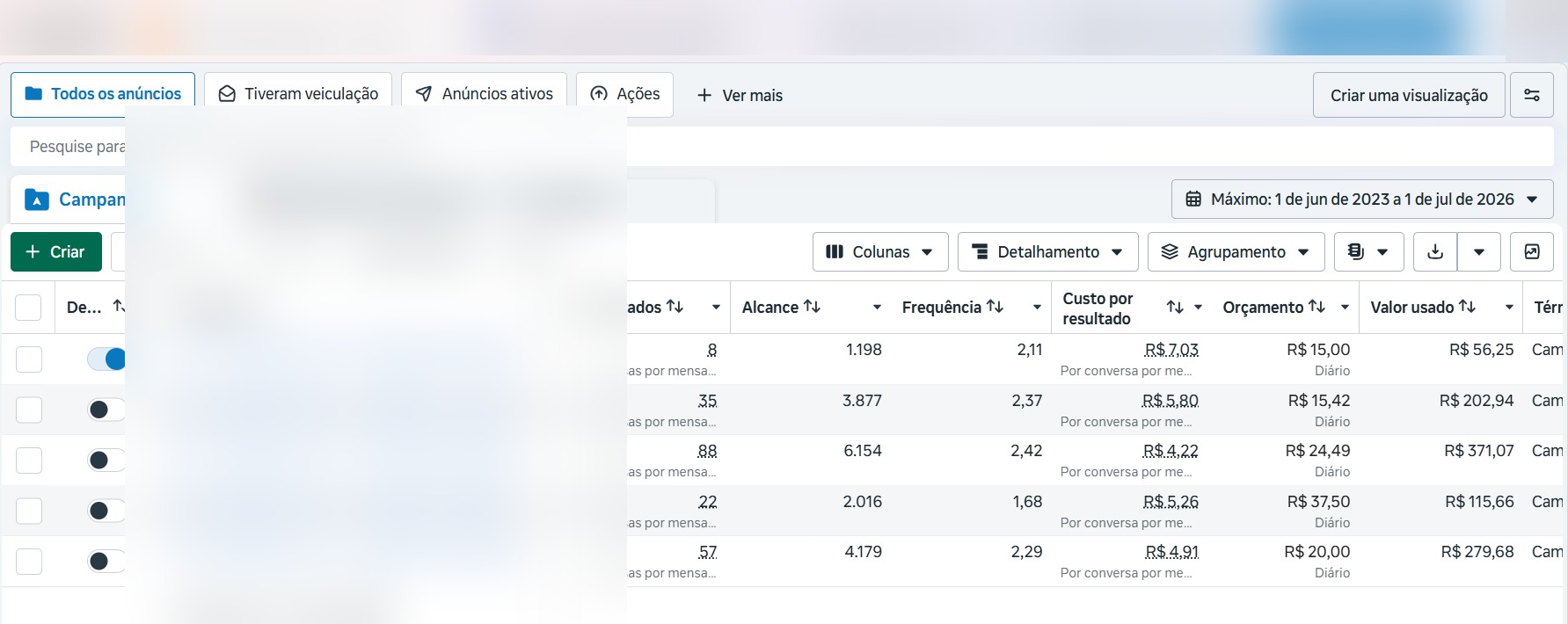Open the charts view icon button
Viewport: 1568px width, 624px height.
point(1532,252)
